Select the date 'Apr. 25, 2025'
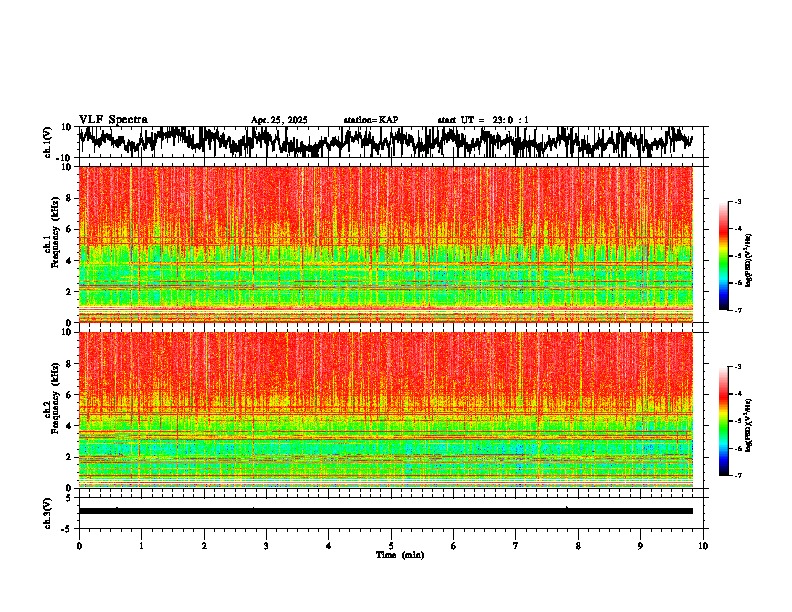Screen dimensions: 792x612 pyautogui.click(x=279, y=120)
